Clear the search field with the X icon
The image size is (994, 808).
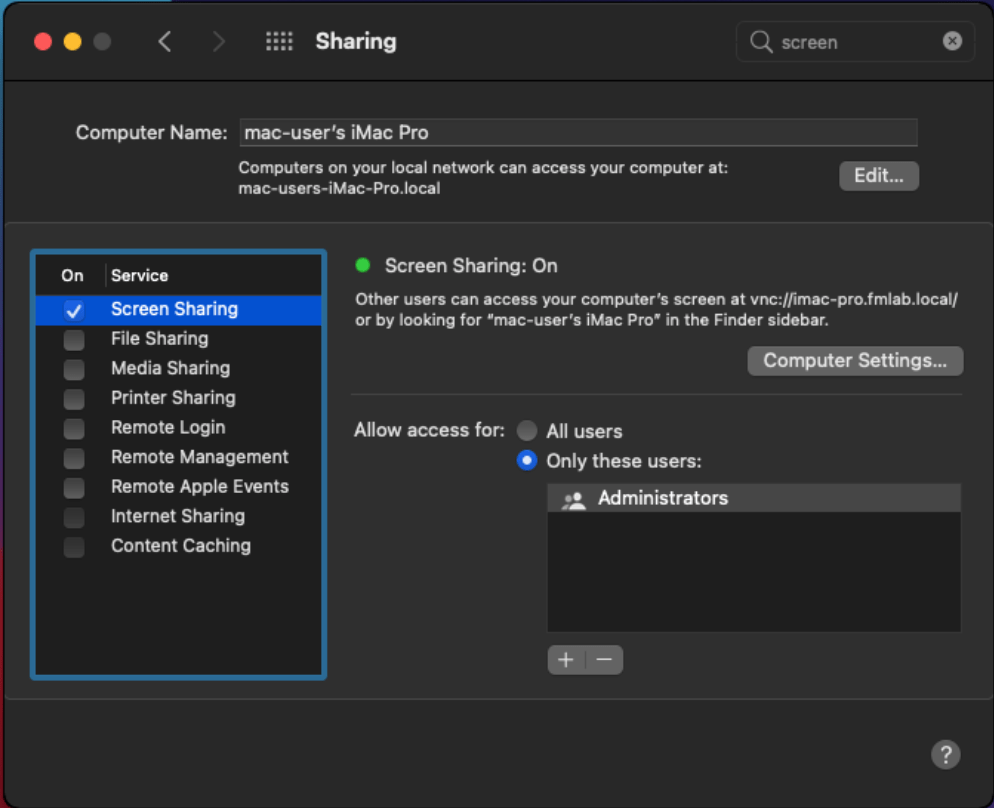click(952, 41)
